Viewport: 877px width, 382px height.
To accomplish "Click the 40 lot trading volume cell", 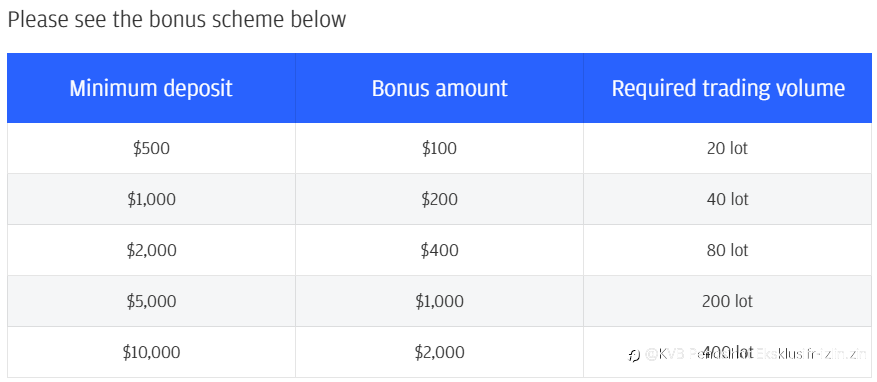I will [728, 199].
